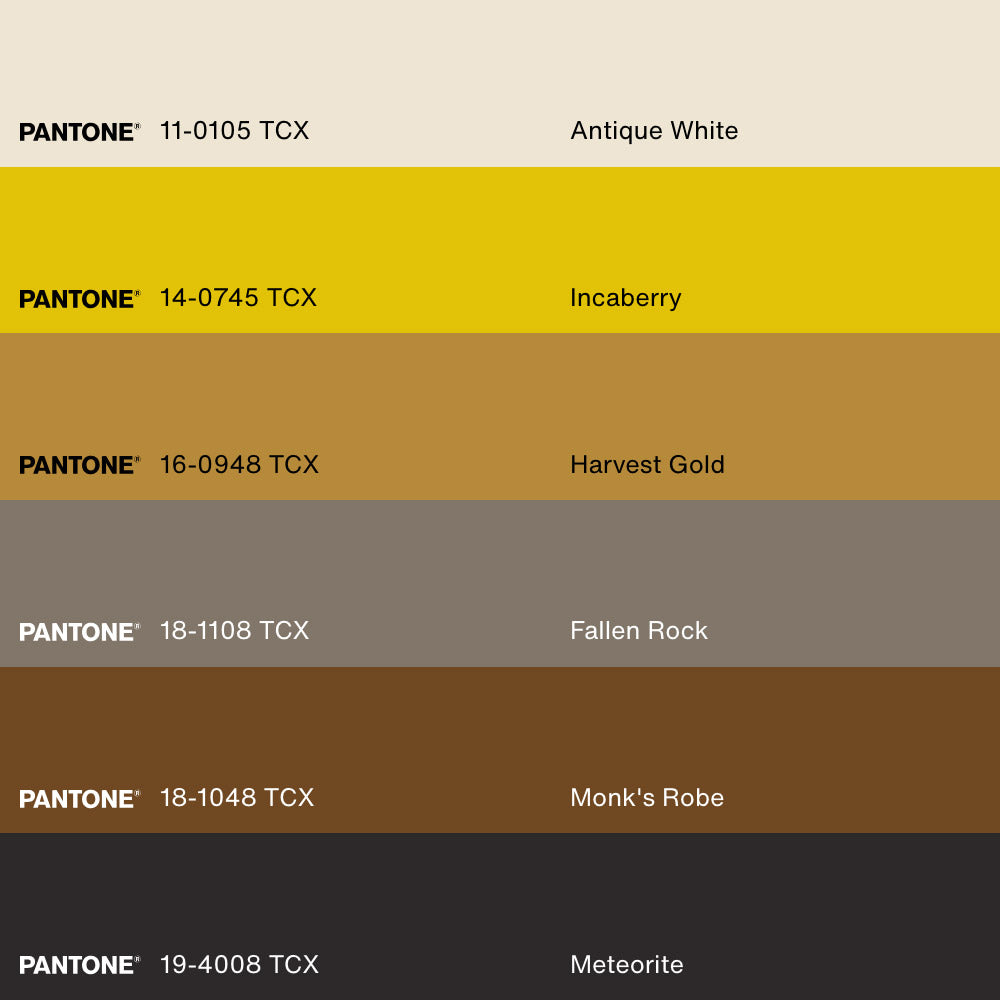Screen dimensions: 1000x1000
Task: Select the Incaberry name label
Action: pyautogui.click(x=625, y=298)
